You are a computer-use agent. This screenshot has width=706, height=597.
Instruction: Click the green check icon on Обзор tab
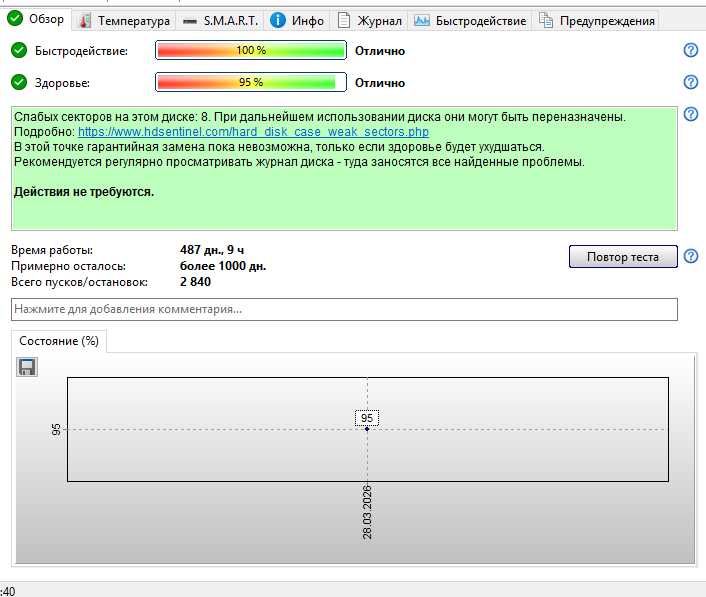(x=15, y=18)
